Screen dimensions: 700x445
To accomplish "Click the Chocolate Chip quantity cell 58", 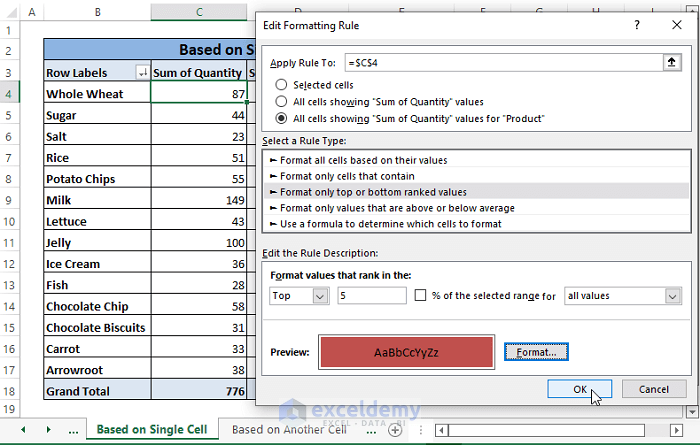I will point(199,306).
